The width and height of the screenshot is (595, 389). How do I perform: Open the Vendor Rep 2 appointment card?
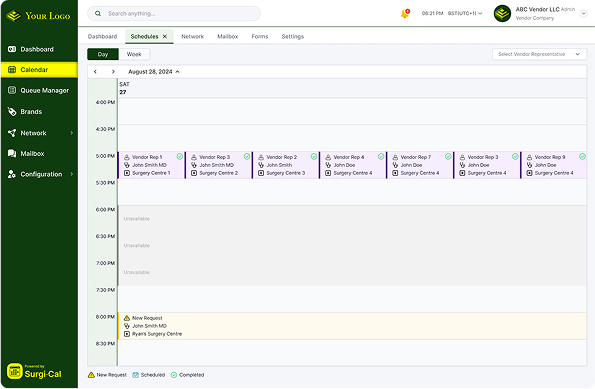[x=286, y=165]
